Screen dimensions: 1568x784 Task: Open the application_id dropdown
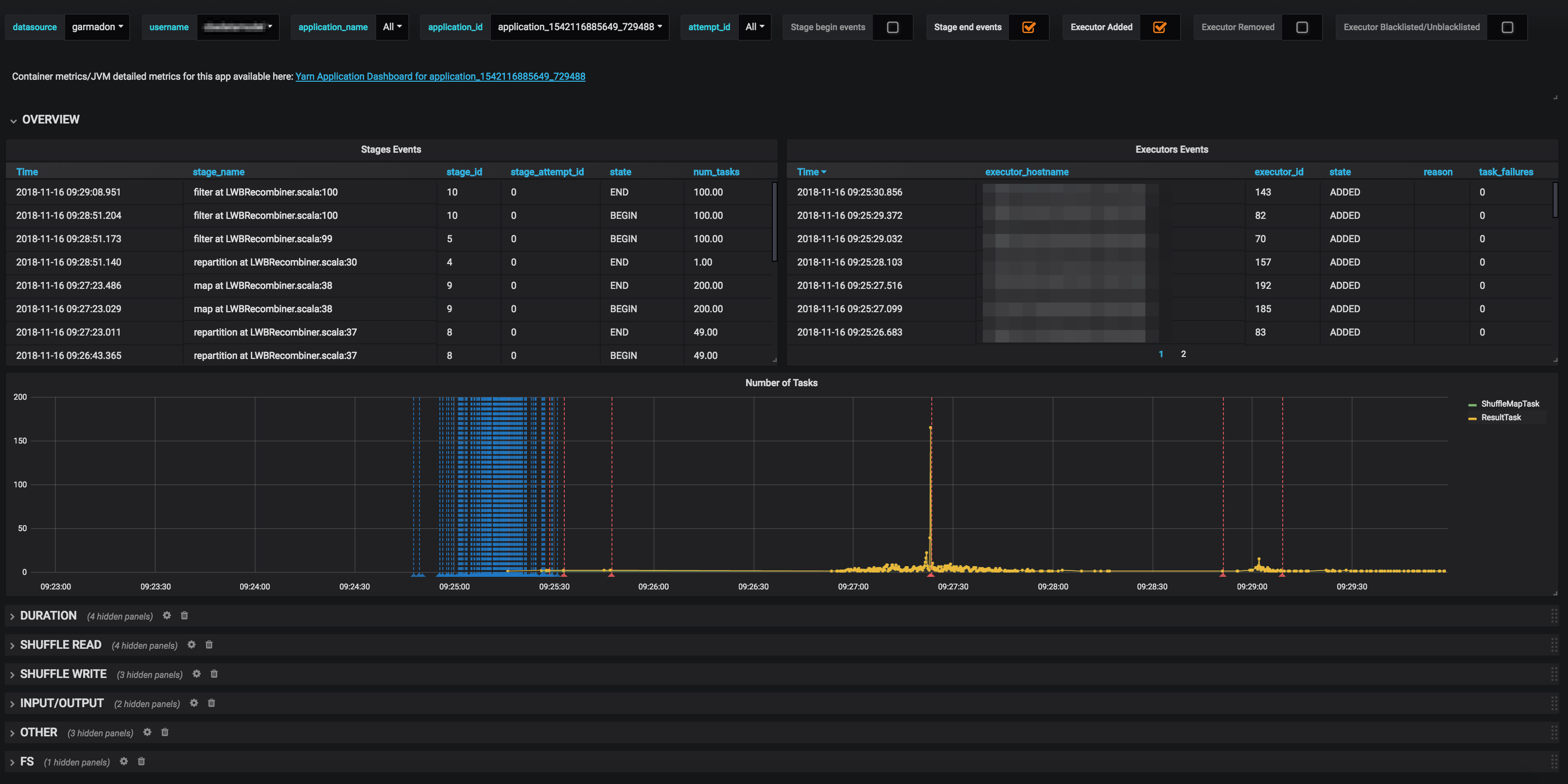[x=579, y=27]
